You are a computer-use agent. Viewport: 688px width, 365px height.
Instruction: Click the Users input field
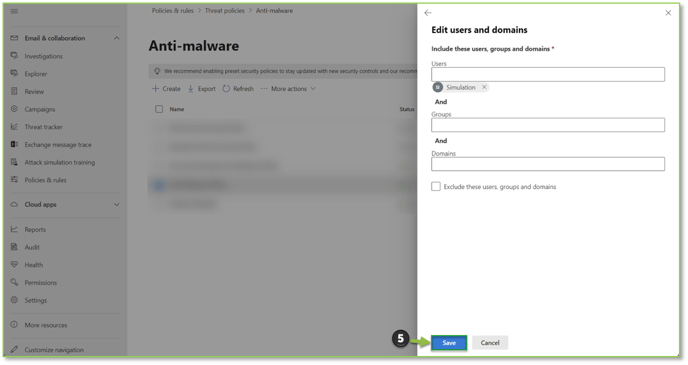click(548, 74)
